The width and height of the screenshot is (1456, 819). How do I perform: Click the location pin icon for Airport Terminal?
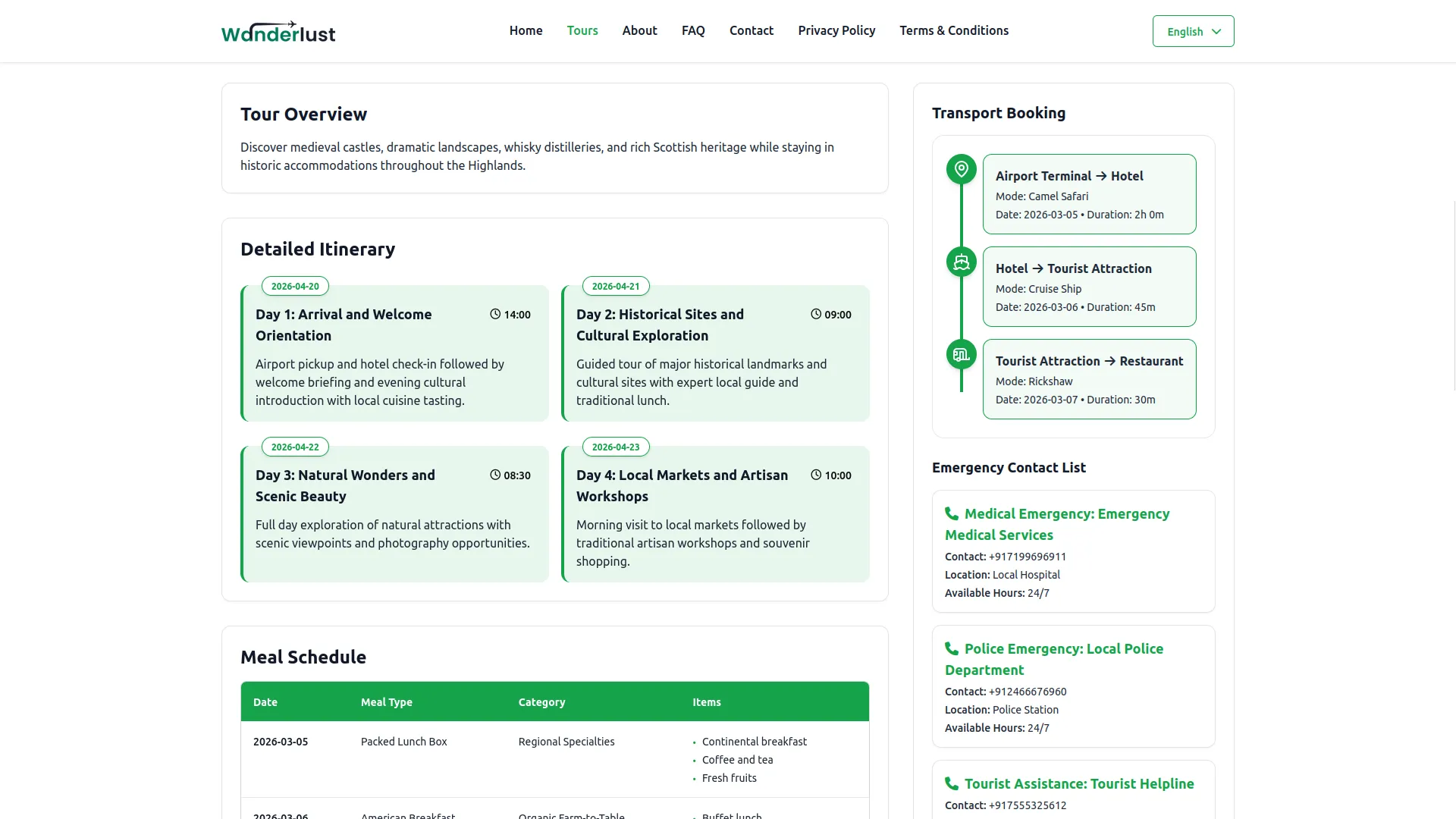pos(961,168)
